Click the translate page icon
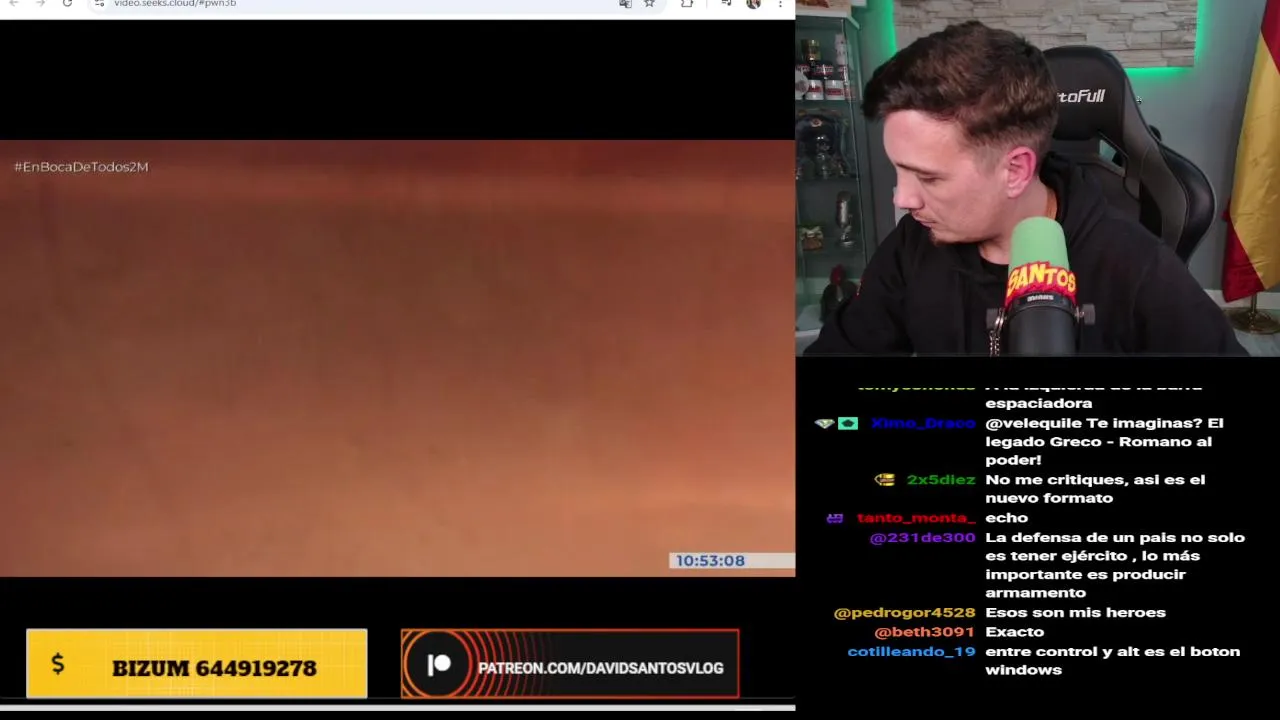The image size is (1280, 720). coord(625,4)
